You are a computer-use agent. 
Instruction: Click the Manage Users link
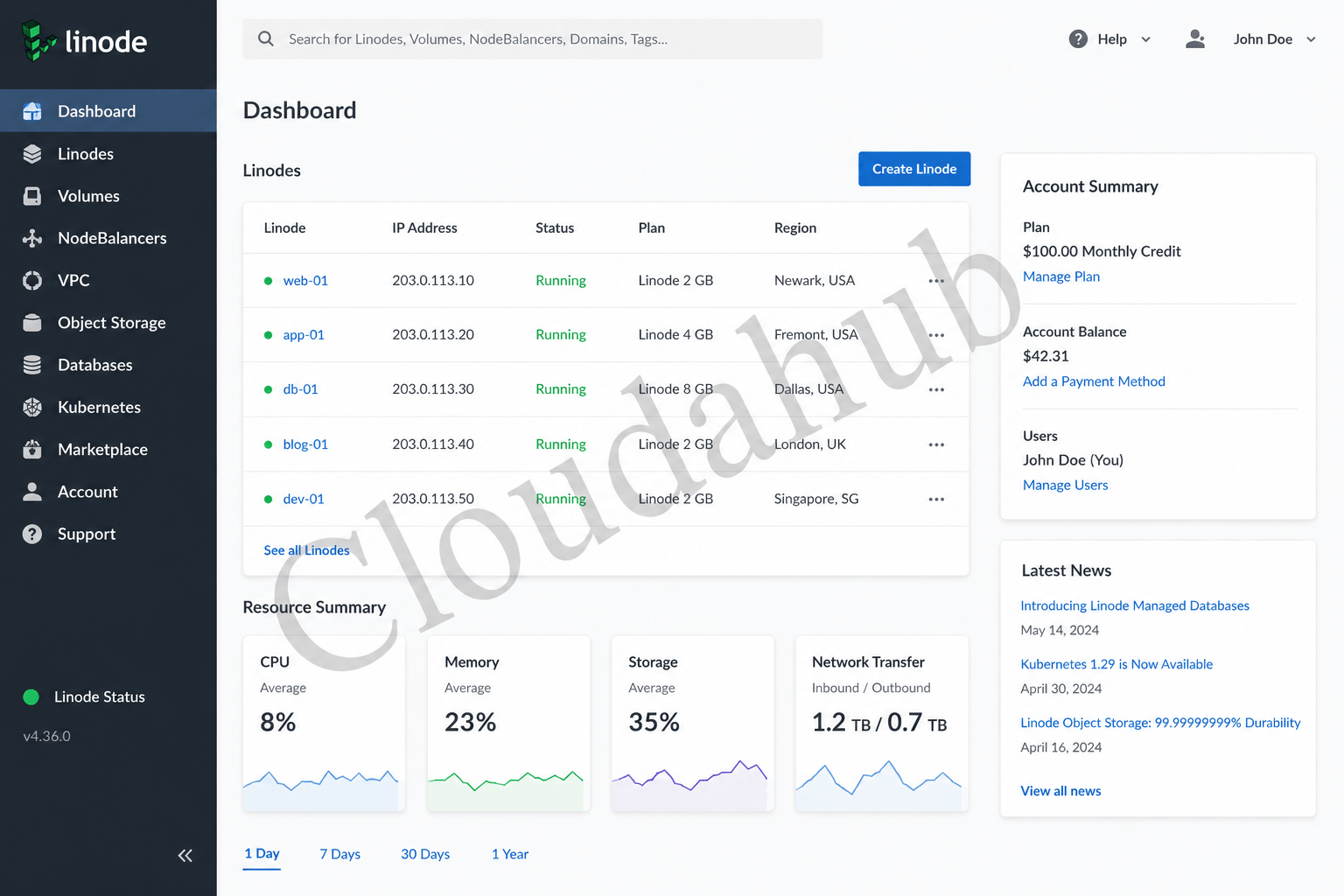point(1065,485)
